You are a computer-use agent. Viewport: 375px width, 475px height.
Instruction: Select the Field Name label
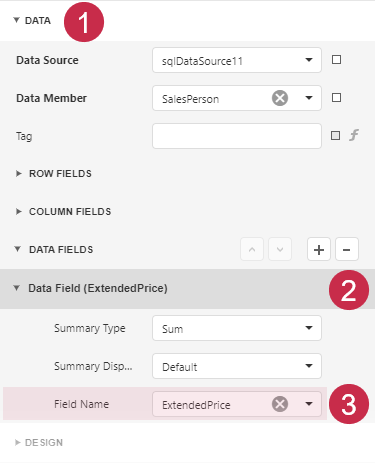pos(81,404)
